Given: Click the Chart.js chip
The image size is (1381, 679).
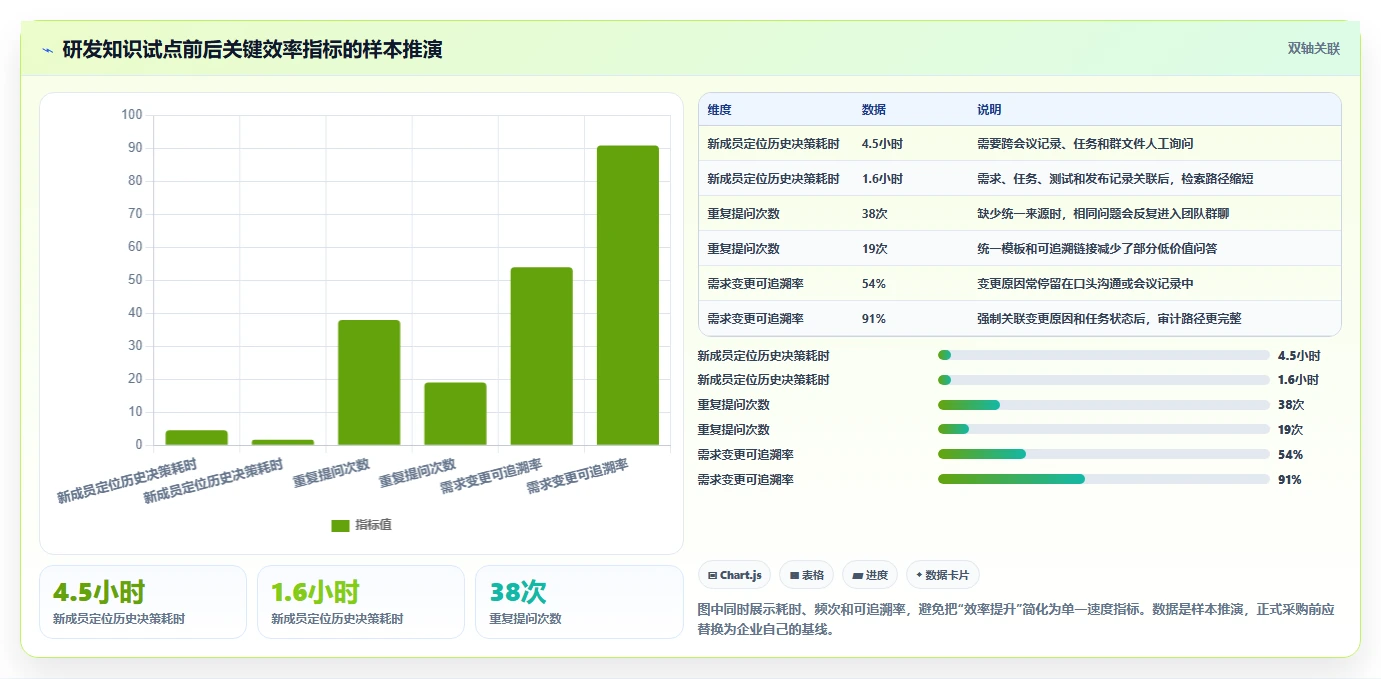Looking at the screenshot, I should (734, 575).
